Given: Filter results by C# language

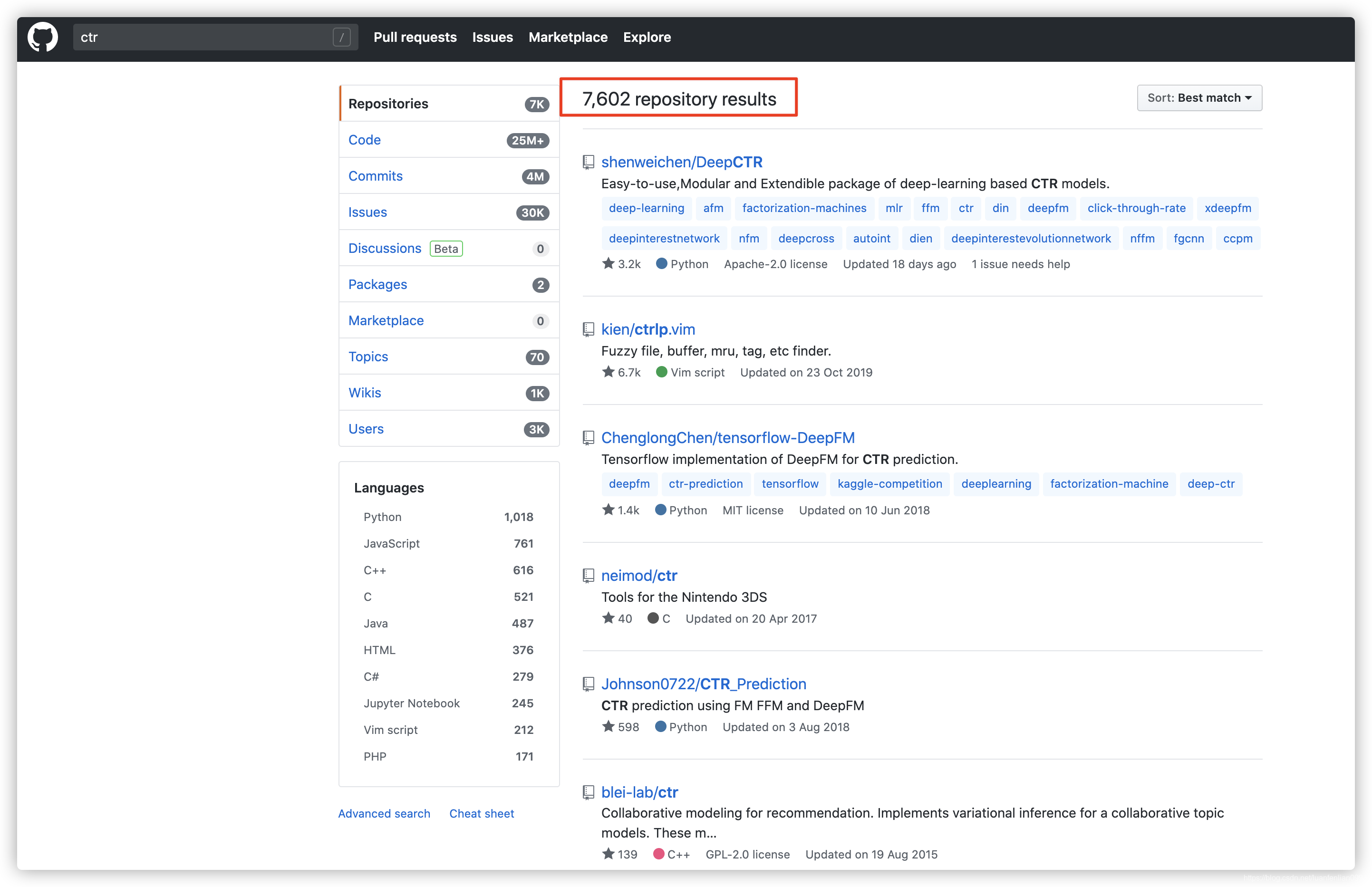Looking at the screenshot, I should point(448,676).
